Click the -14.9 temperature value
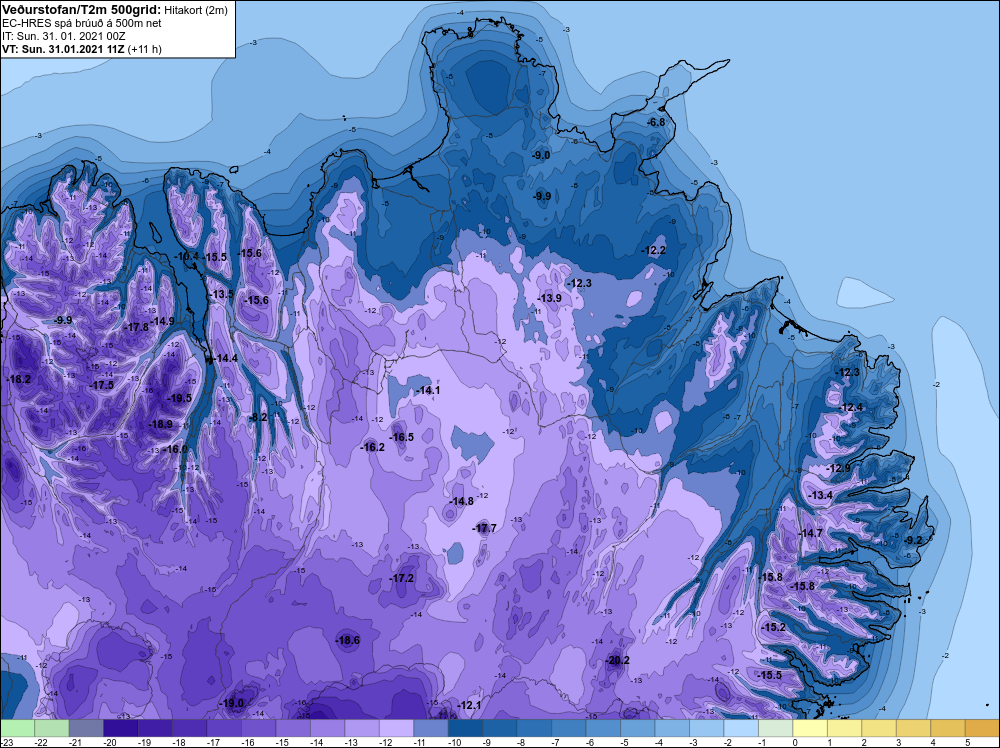 163,321
